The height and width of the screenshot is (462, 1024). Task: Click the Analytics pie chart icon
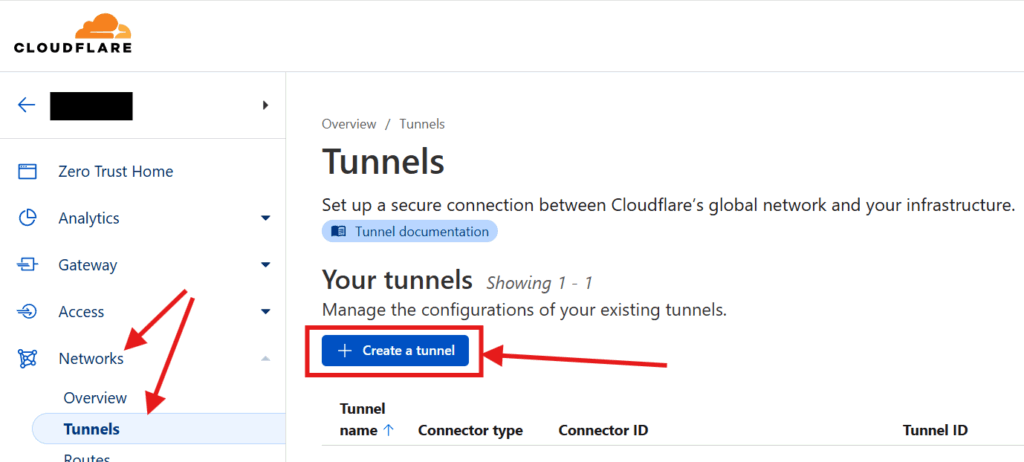27,218
